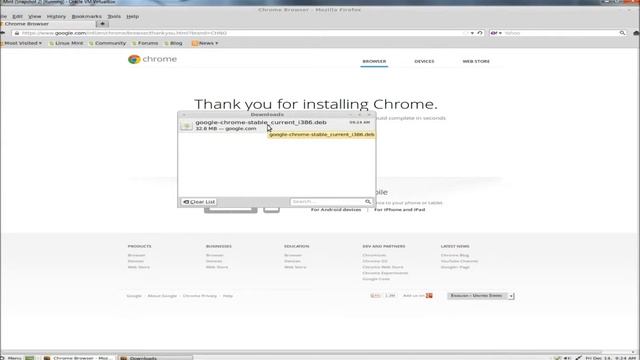Switch to the BROWSER navigation tab
The height and width of the screenshot is (360, 640).
[374, 61]
